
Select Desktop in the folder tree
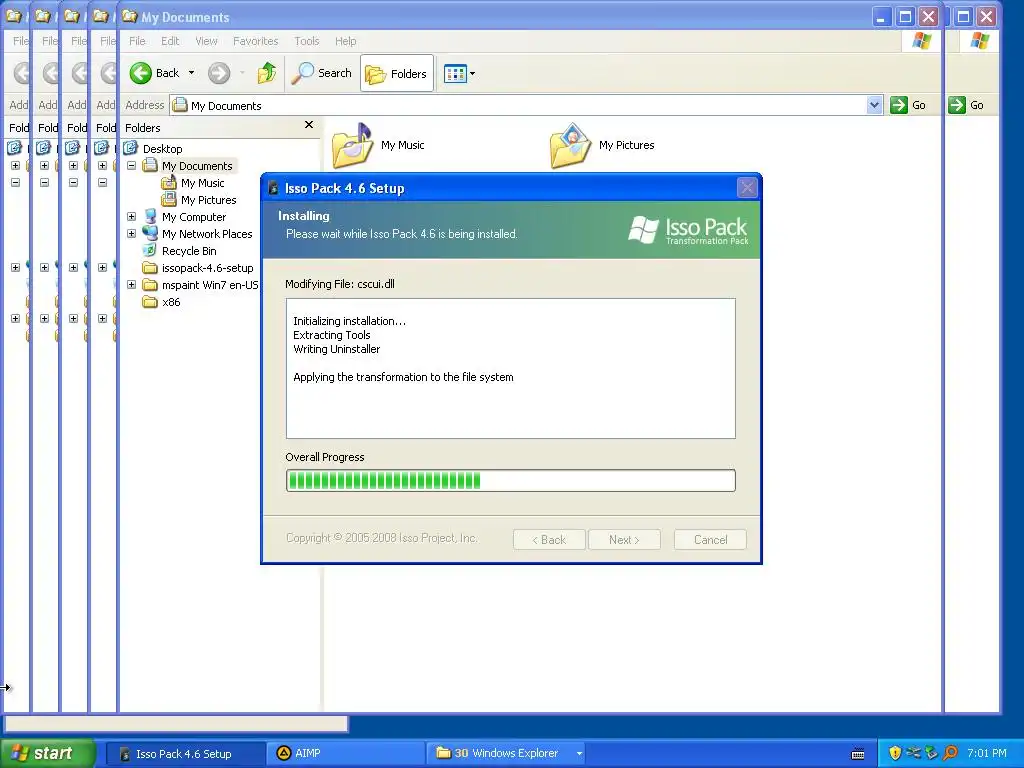point(163,149)
